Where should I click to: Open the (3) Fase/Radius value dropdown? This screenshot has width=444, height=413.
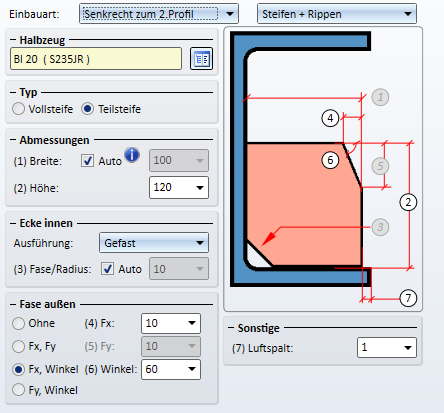click(179, 269)
